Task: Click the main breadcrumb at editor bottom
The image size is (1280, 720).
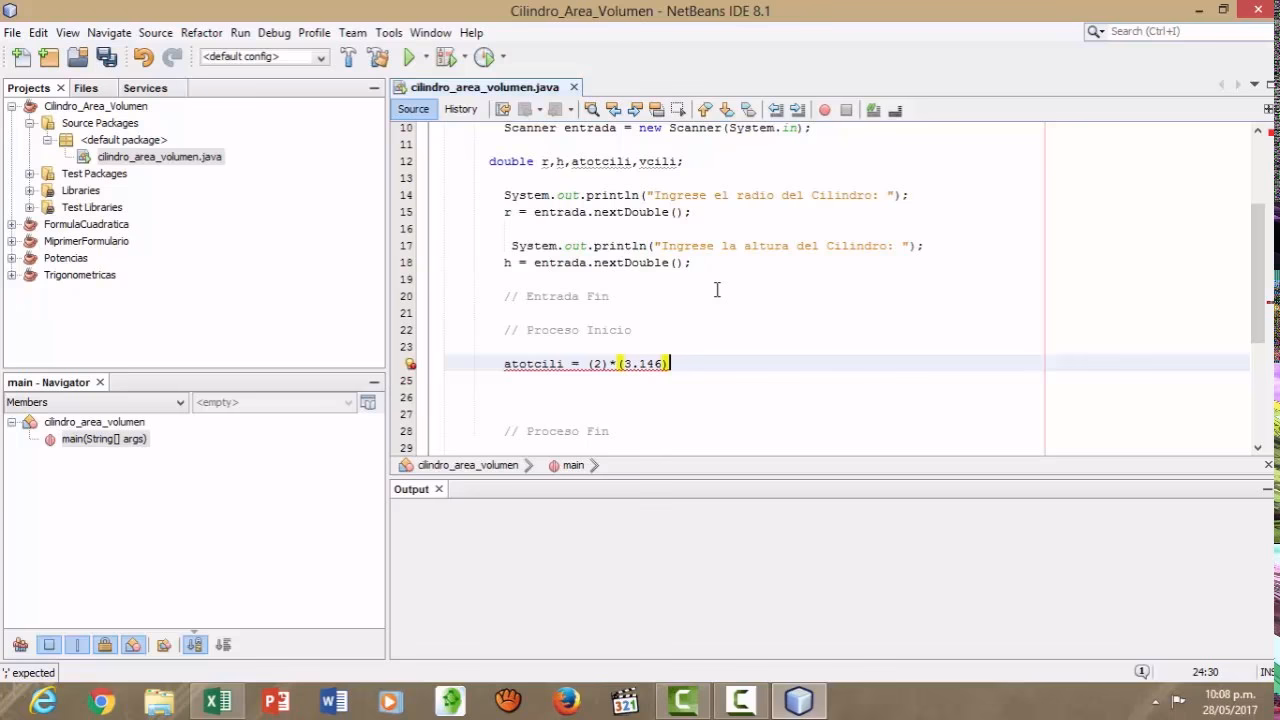Action: 572,464
